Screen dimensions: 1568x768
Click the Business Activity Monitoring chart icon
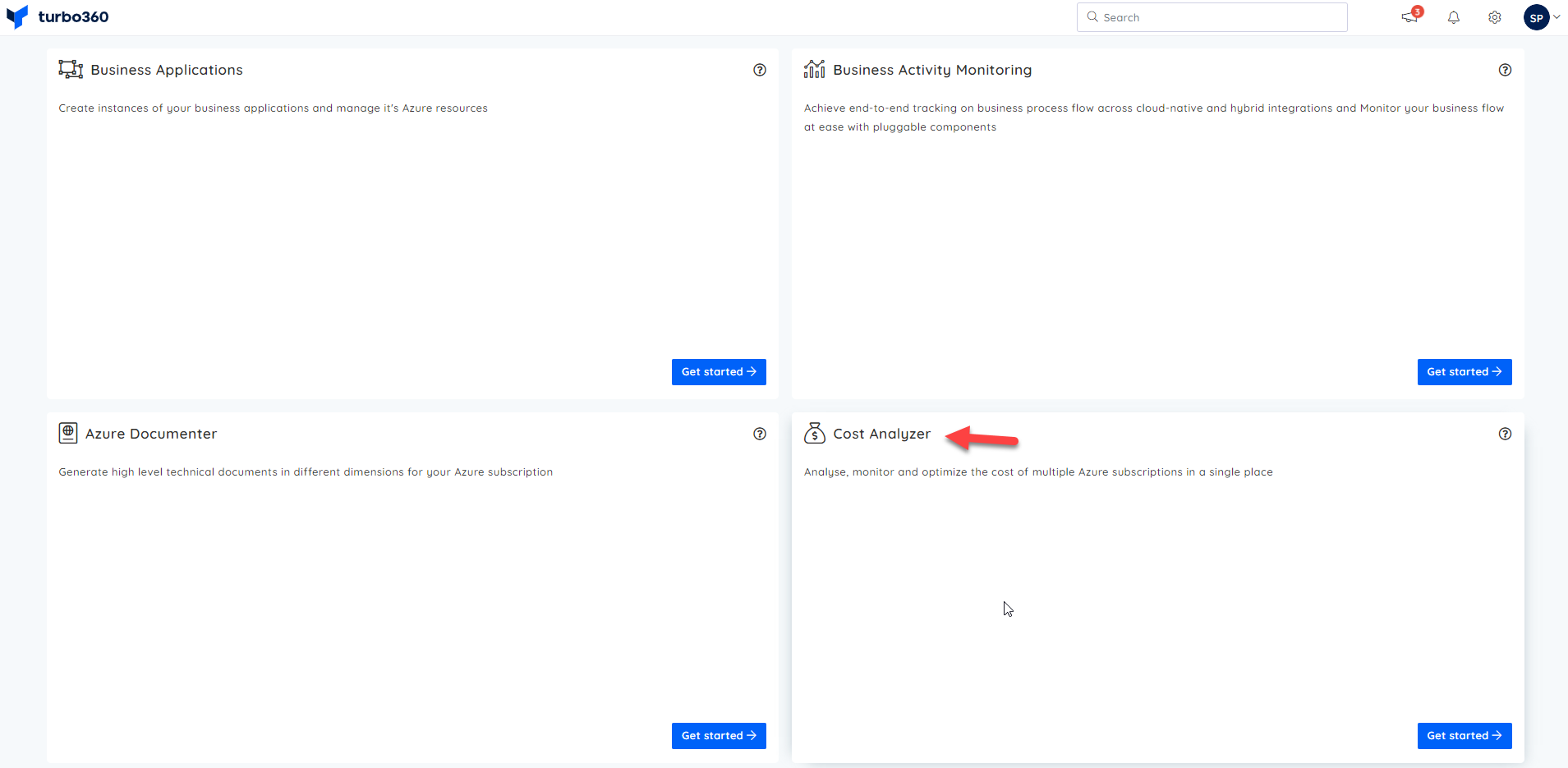coord(814,70)
